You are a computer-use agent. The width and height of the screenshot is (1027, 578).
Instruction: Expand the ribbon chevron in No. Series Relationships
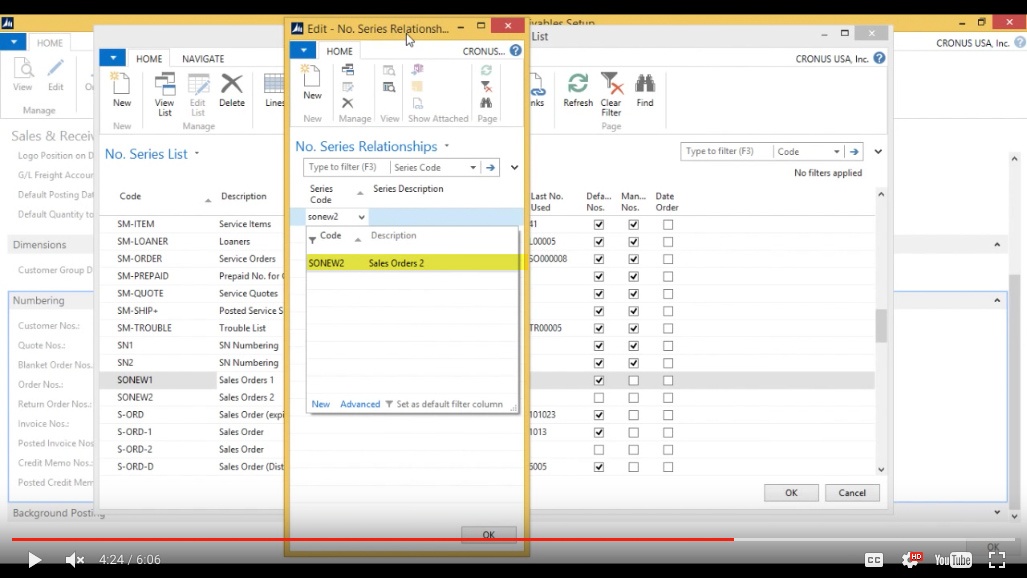tap(514, 167)
